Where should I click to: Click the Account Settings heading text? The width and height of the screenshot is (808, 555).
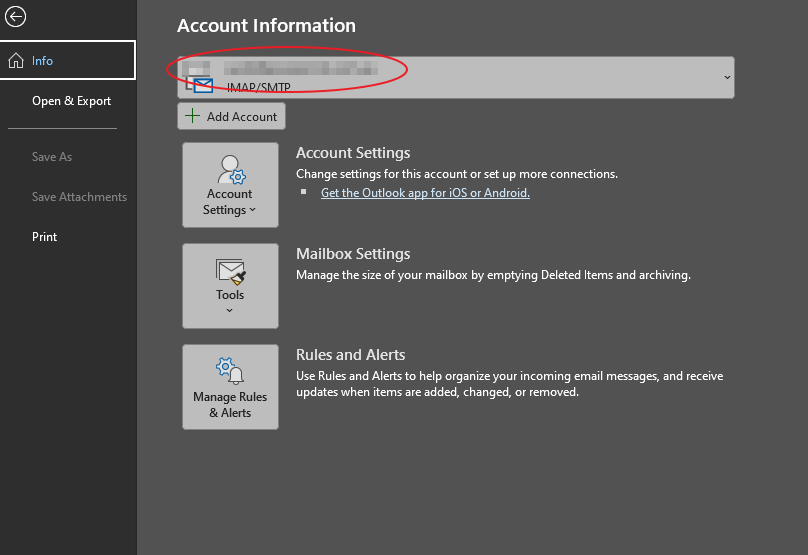coord(353,153)
